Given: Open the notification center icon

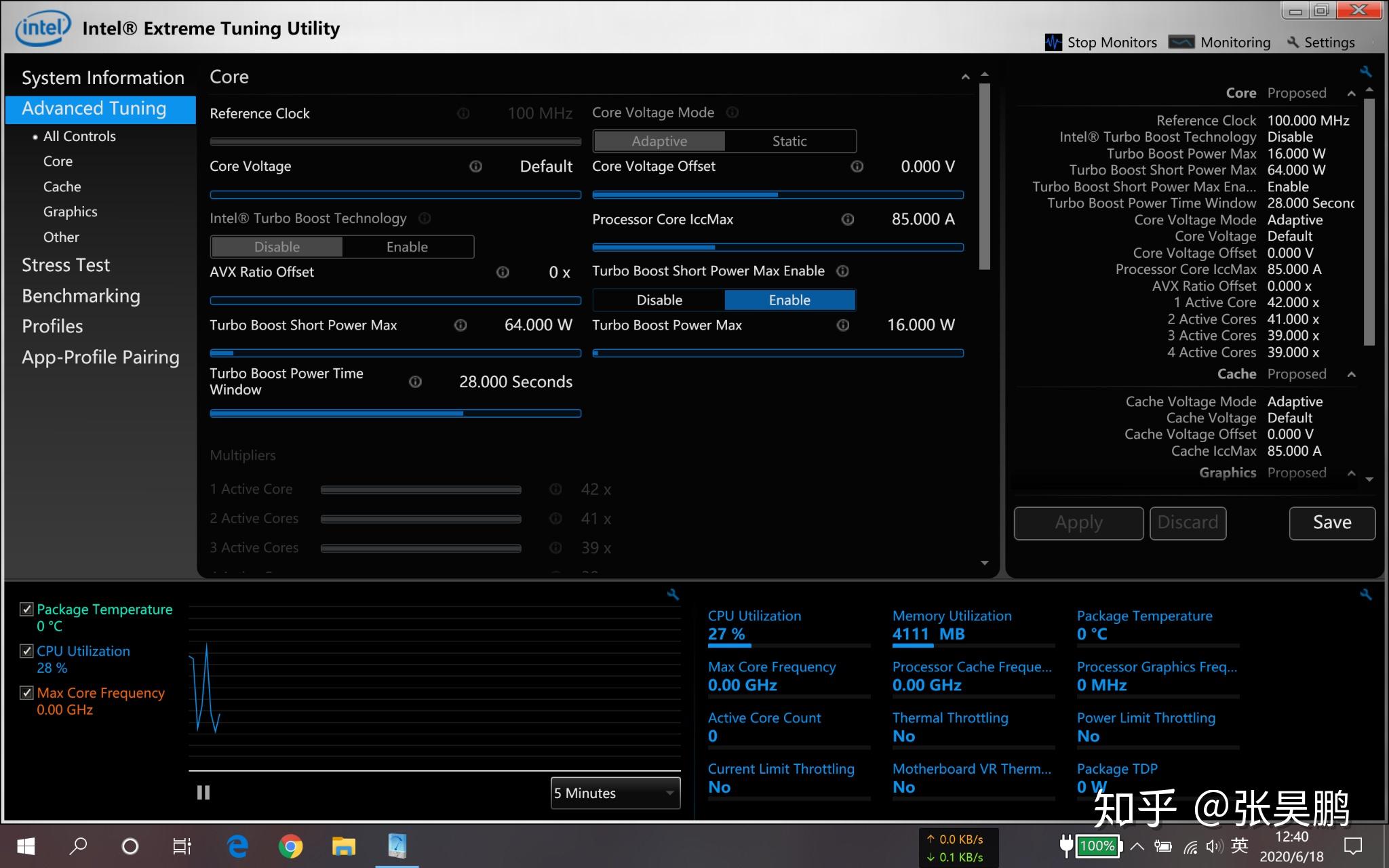Looking at the screenshot, I should coord(1353,846).
